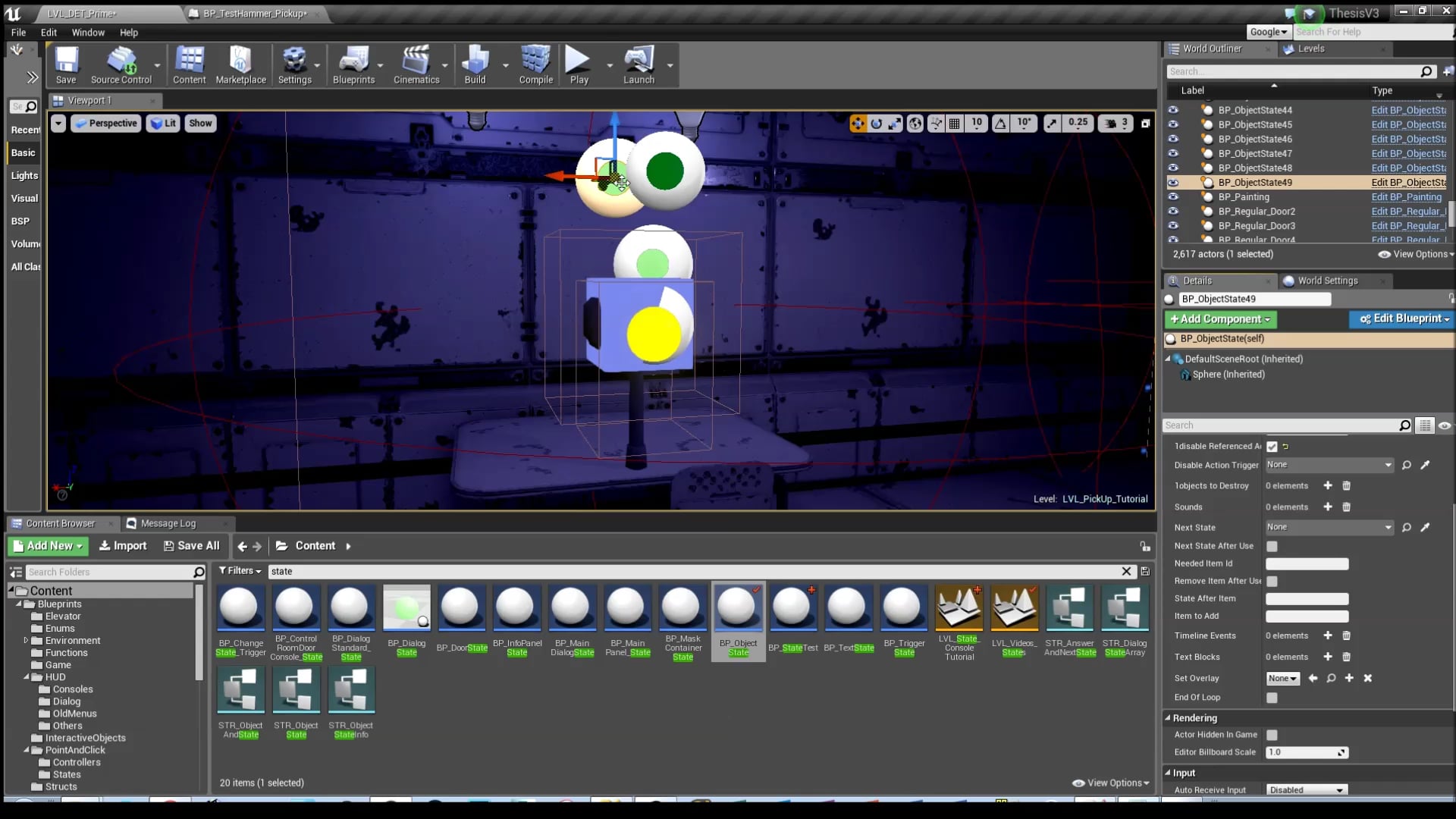
Task: Collapse the HUD folder in tree
Action: point(27,677)
